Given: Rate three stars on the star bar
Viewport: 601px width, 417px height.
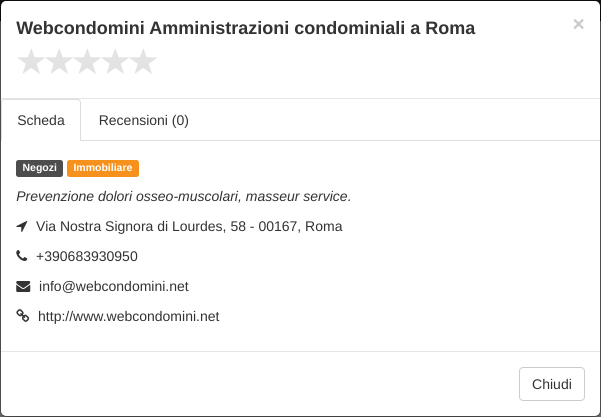Looking at the screenshot, I should pos(87,62).
